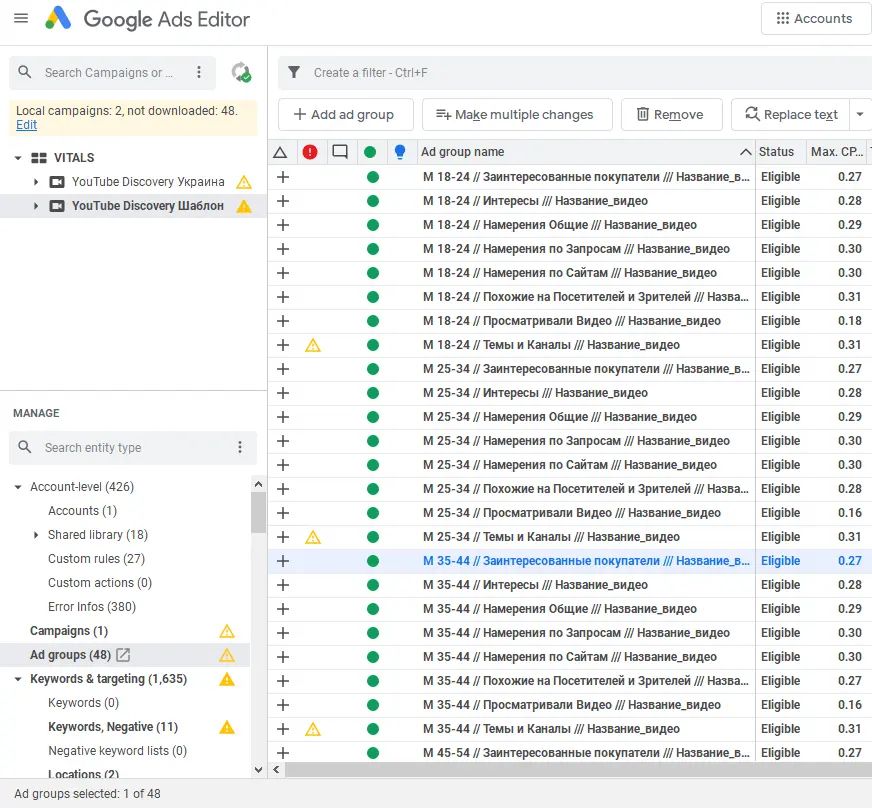Click warning icon next to Keywords, Negative

pyautogui.click(x=227, y=727)
